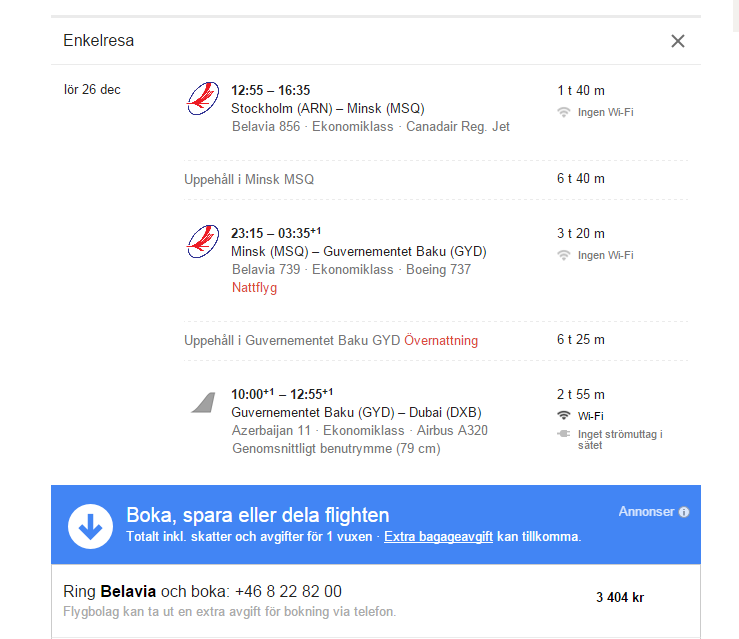Click the no Wi-Fi icon for the first flight
739x639 pixels.
564,112
